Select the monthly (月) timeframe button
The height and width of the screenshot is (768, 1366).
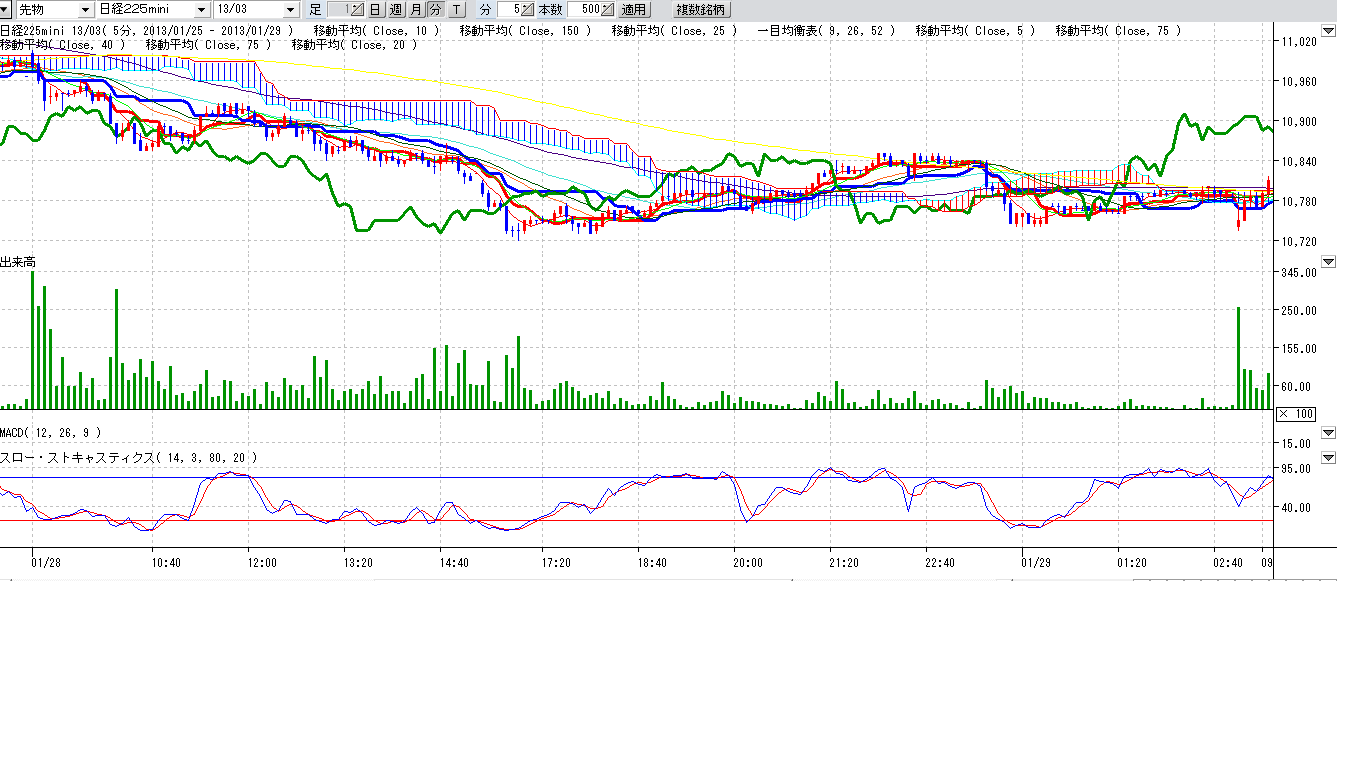[x=415, y=9]
